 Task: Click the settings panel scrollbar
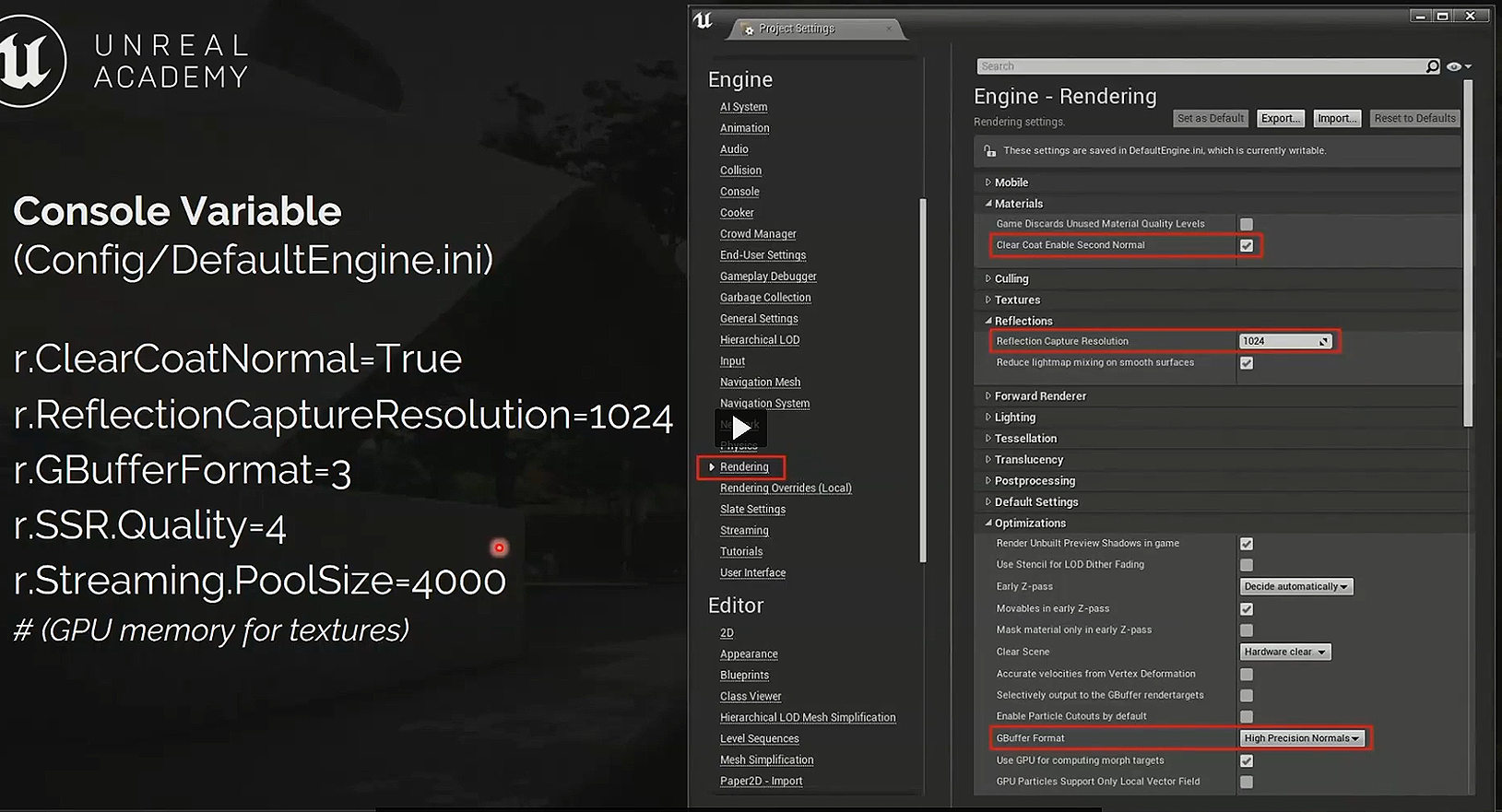coord(1468,253)
